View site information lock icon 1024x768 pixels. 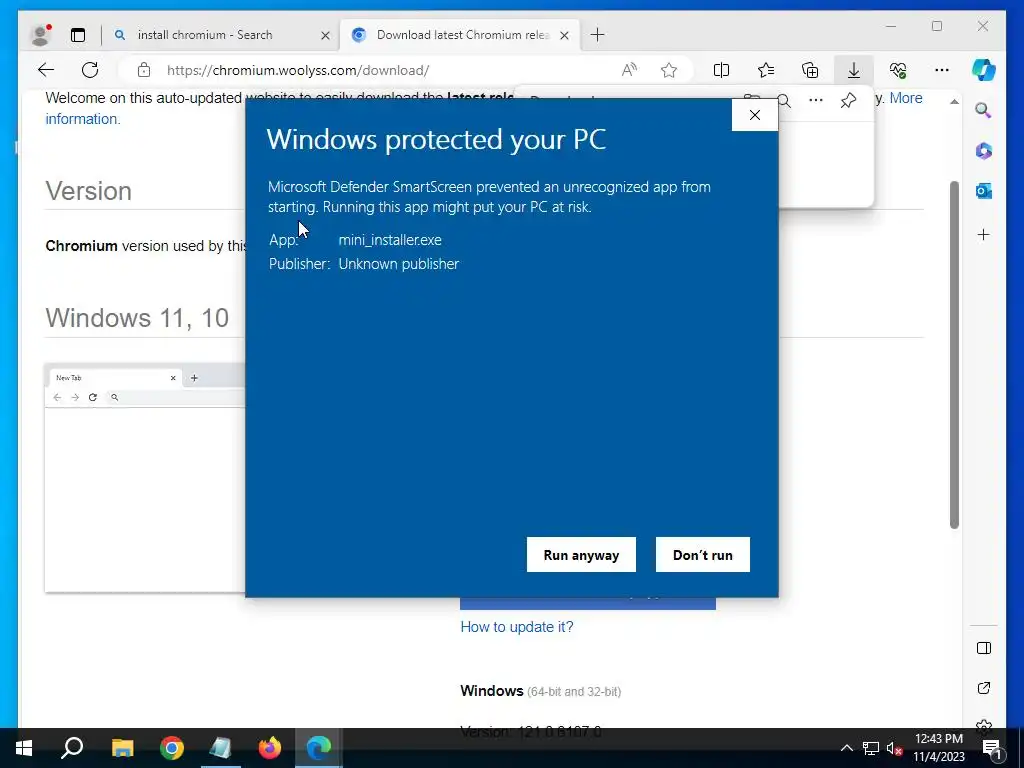pos(144,70)
